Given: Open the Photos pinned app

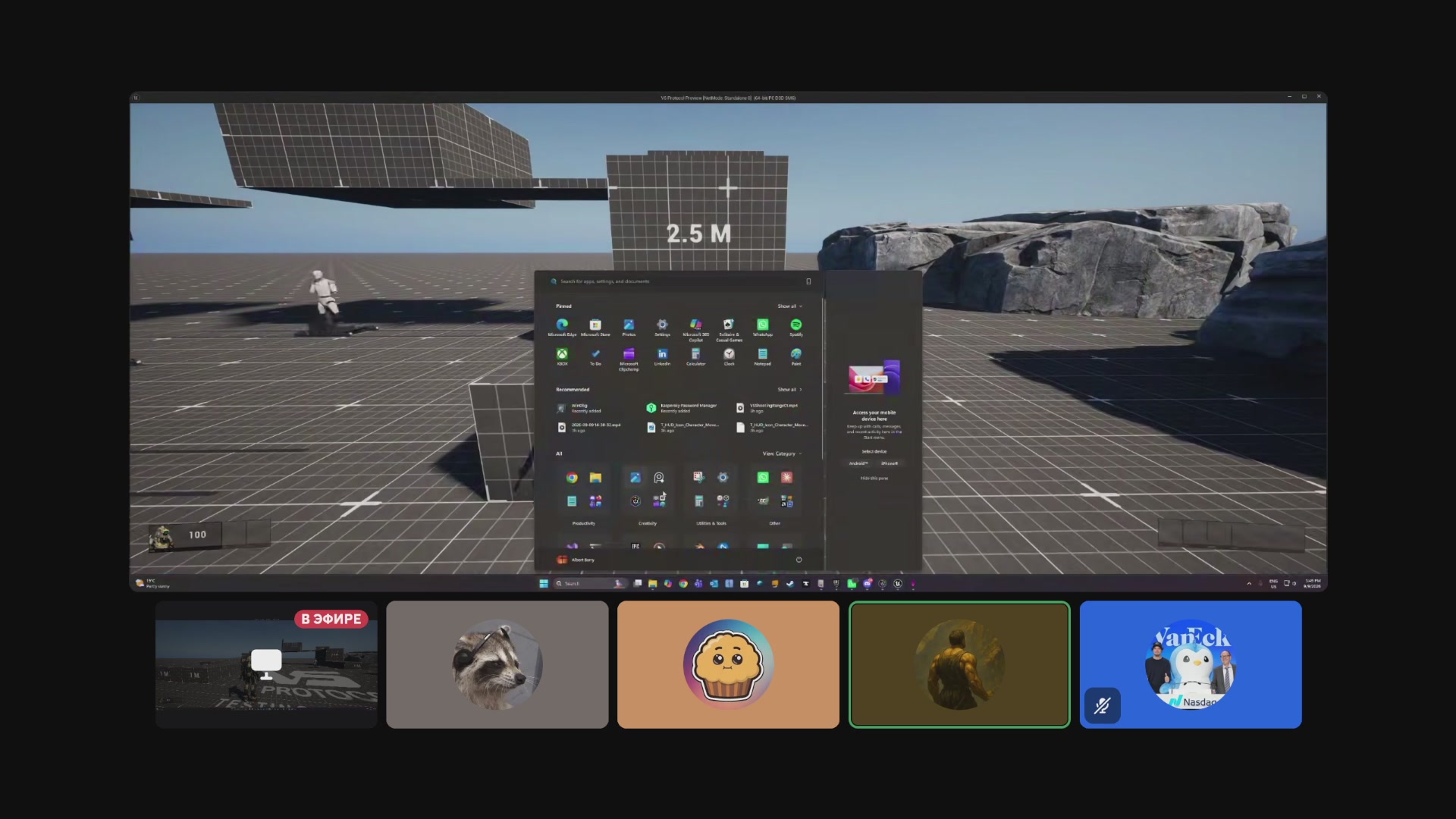Looking at the screenshot, I should (629, 328).
